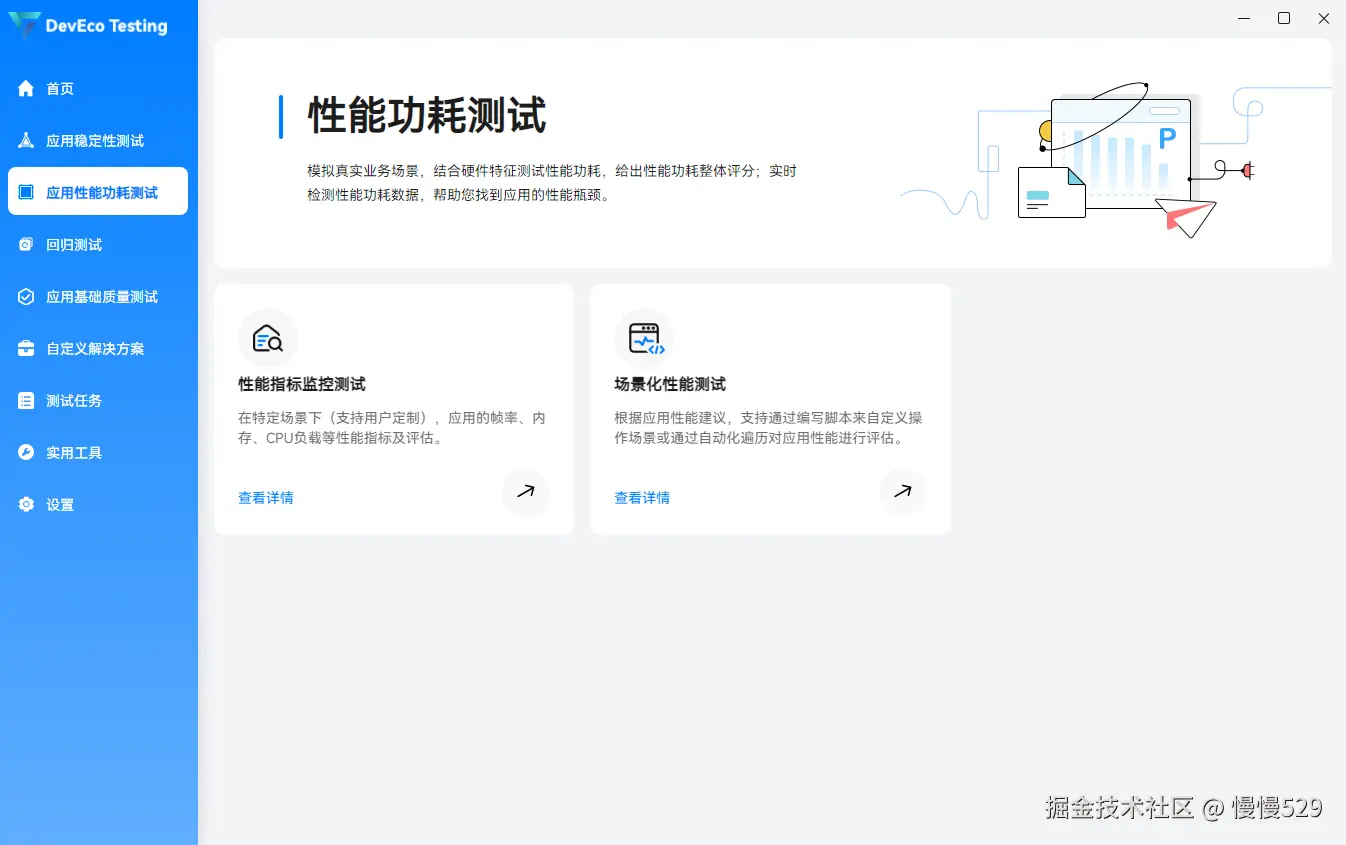The width and height of the screenshot is (1346, 845).
Task: Click the 性能指标监控测试 card icon
Action: click(268, 338)
